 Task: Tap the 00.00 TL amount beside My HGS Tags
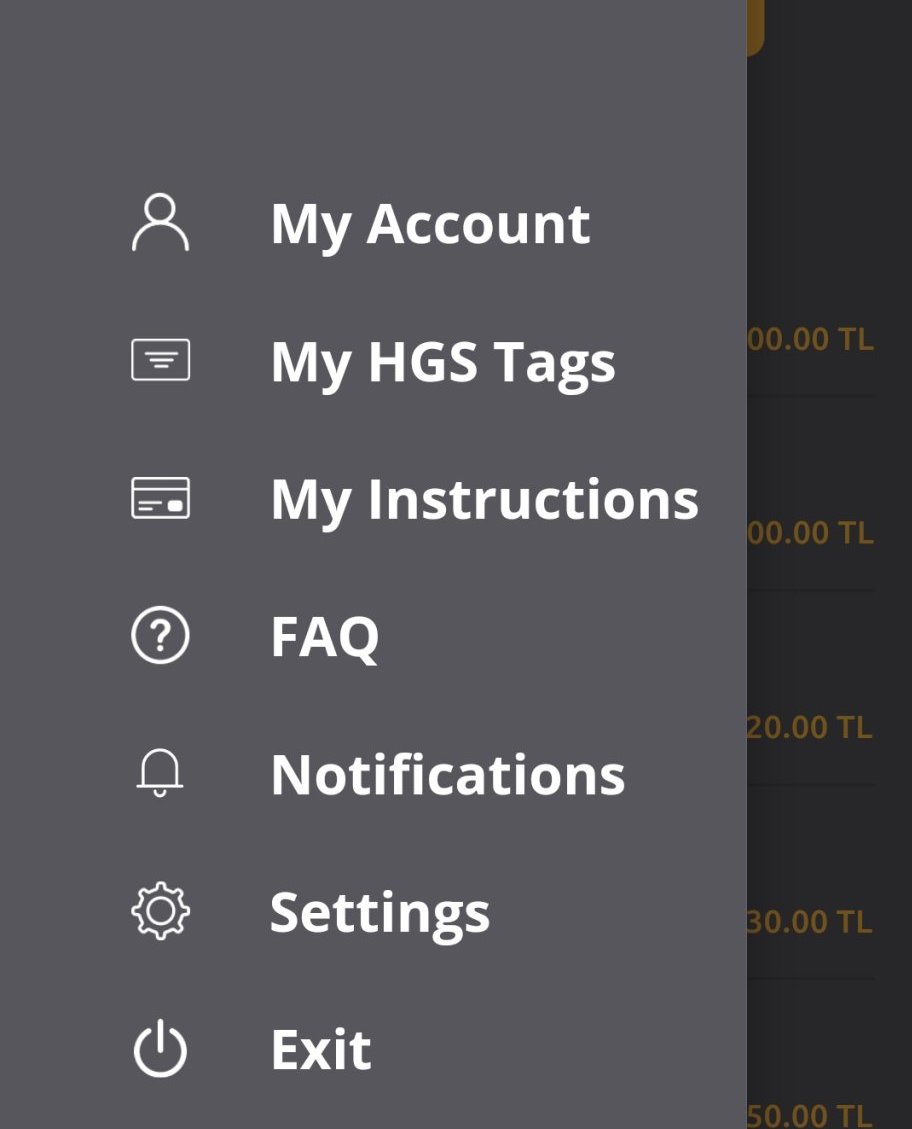point(810,340)
